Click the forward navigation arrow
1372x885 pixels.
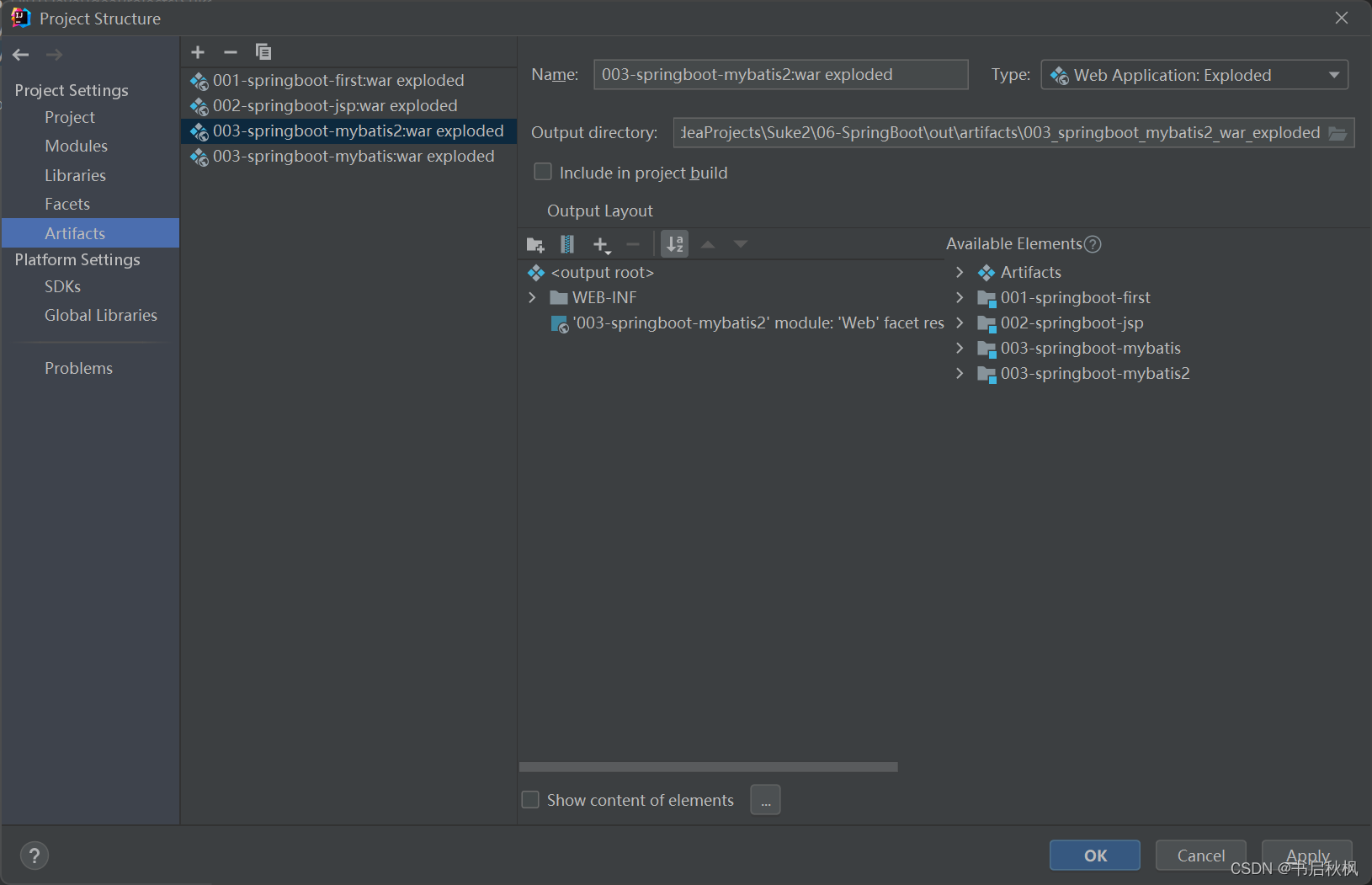[55, 55]
